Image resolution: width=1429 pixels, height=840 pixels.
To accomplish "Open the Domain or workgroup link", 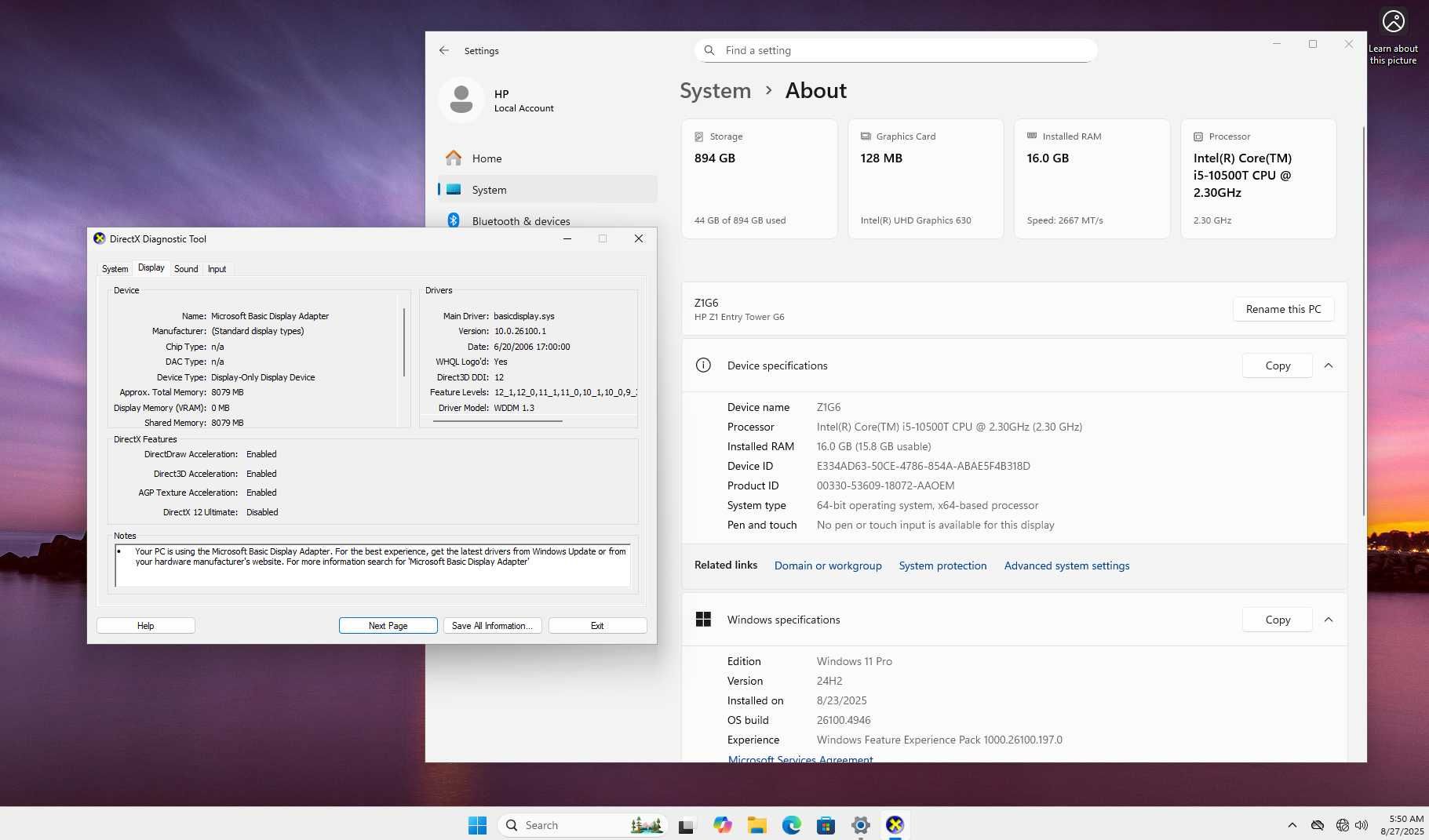I will tap(828, 565).
